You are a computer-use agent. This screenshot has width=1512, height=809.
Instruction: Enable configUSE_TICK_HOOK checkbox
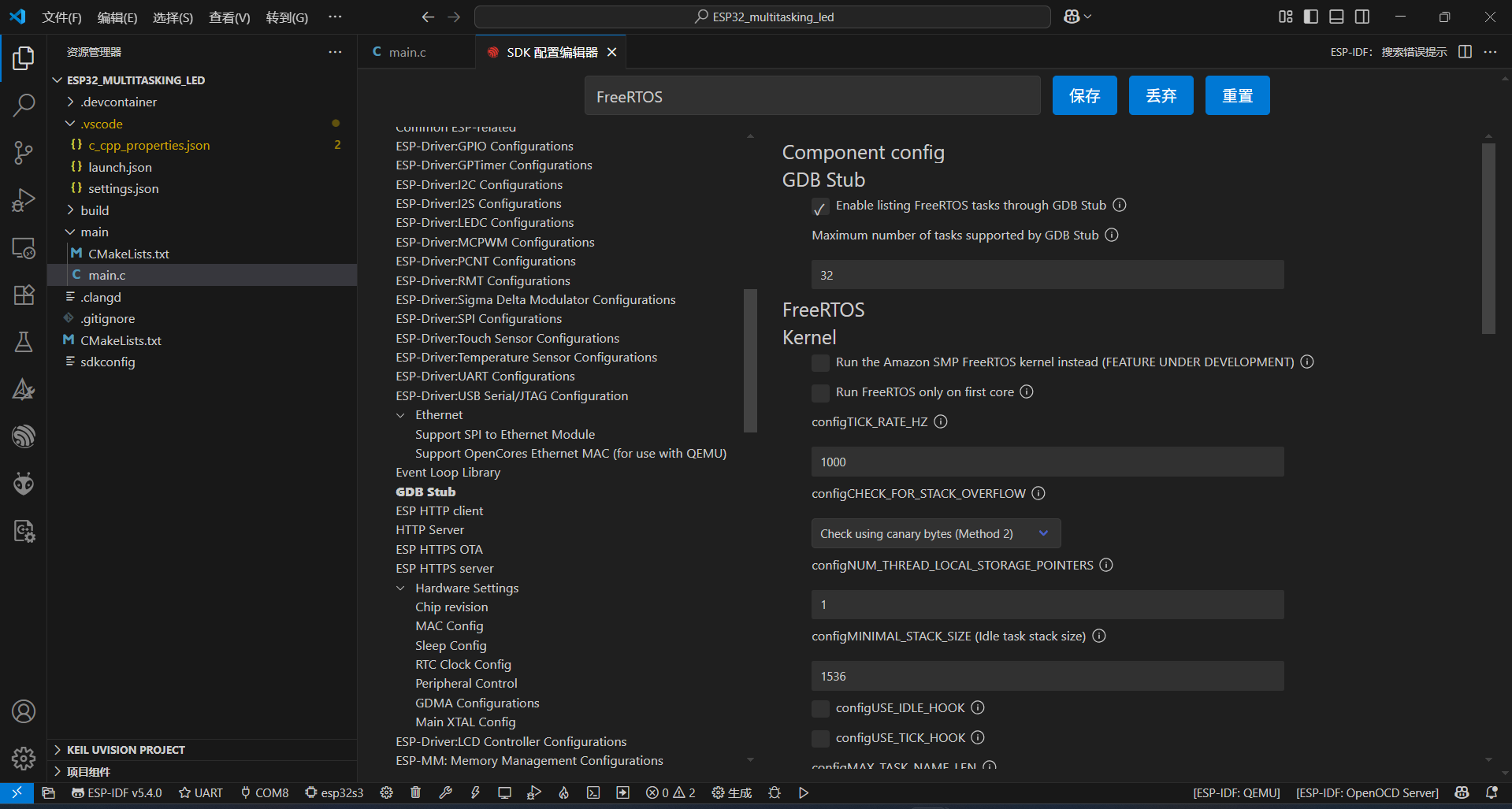(x=820, y=738)
